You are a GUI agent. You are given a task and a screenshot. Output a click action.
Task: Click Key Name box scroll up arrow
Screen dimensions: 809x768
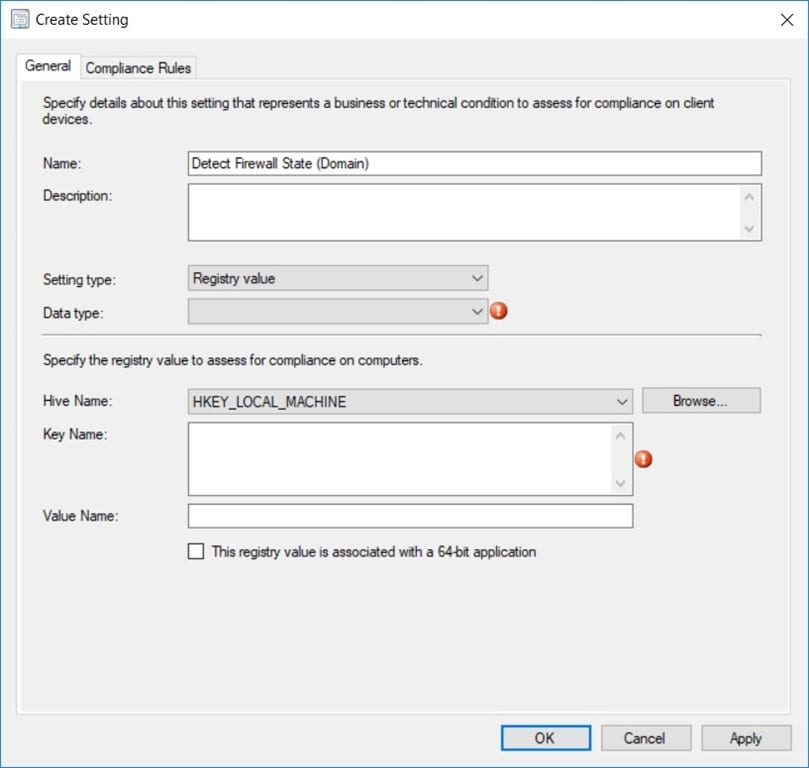point(621,436)
